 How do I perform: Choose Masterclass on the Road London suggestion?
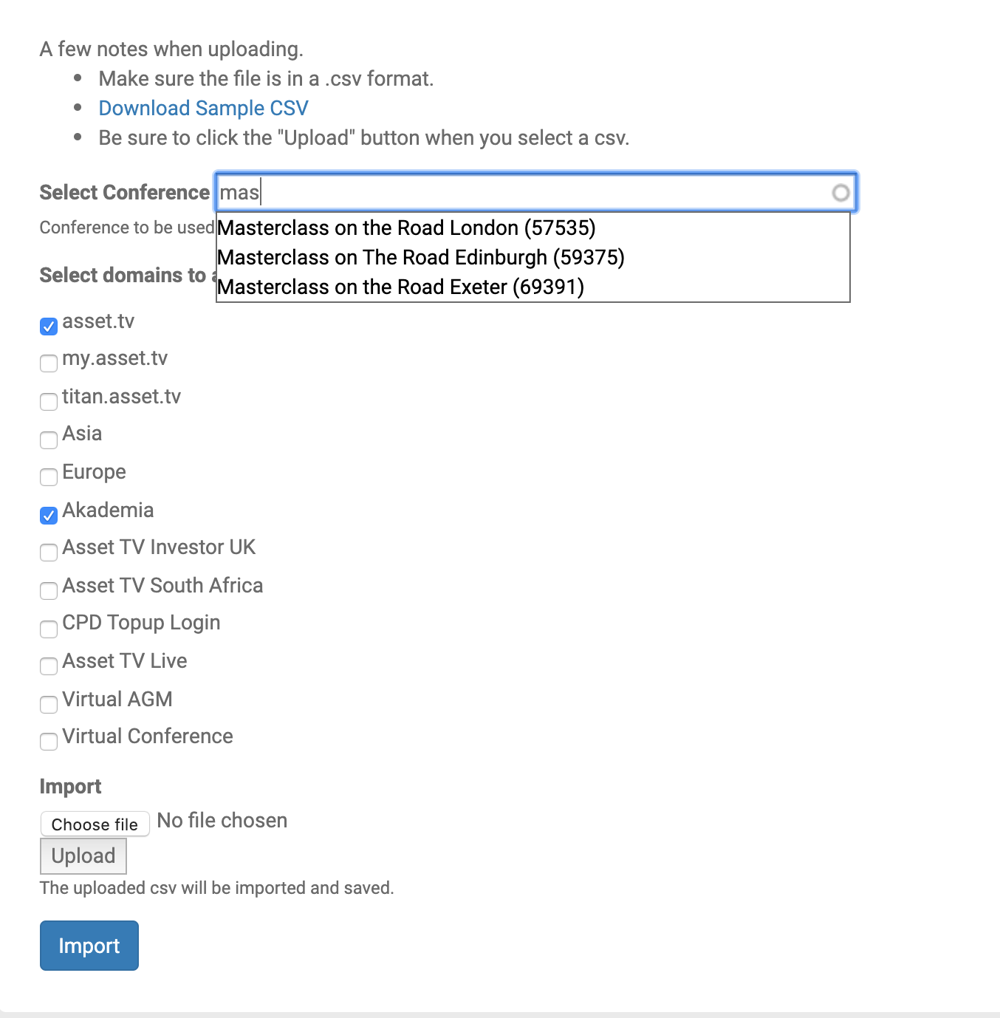pyautogui.click(x=532, y=228)
